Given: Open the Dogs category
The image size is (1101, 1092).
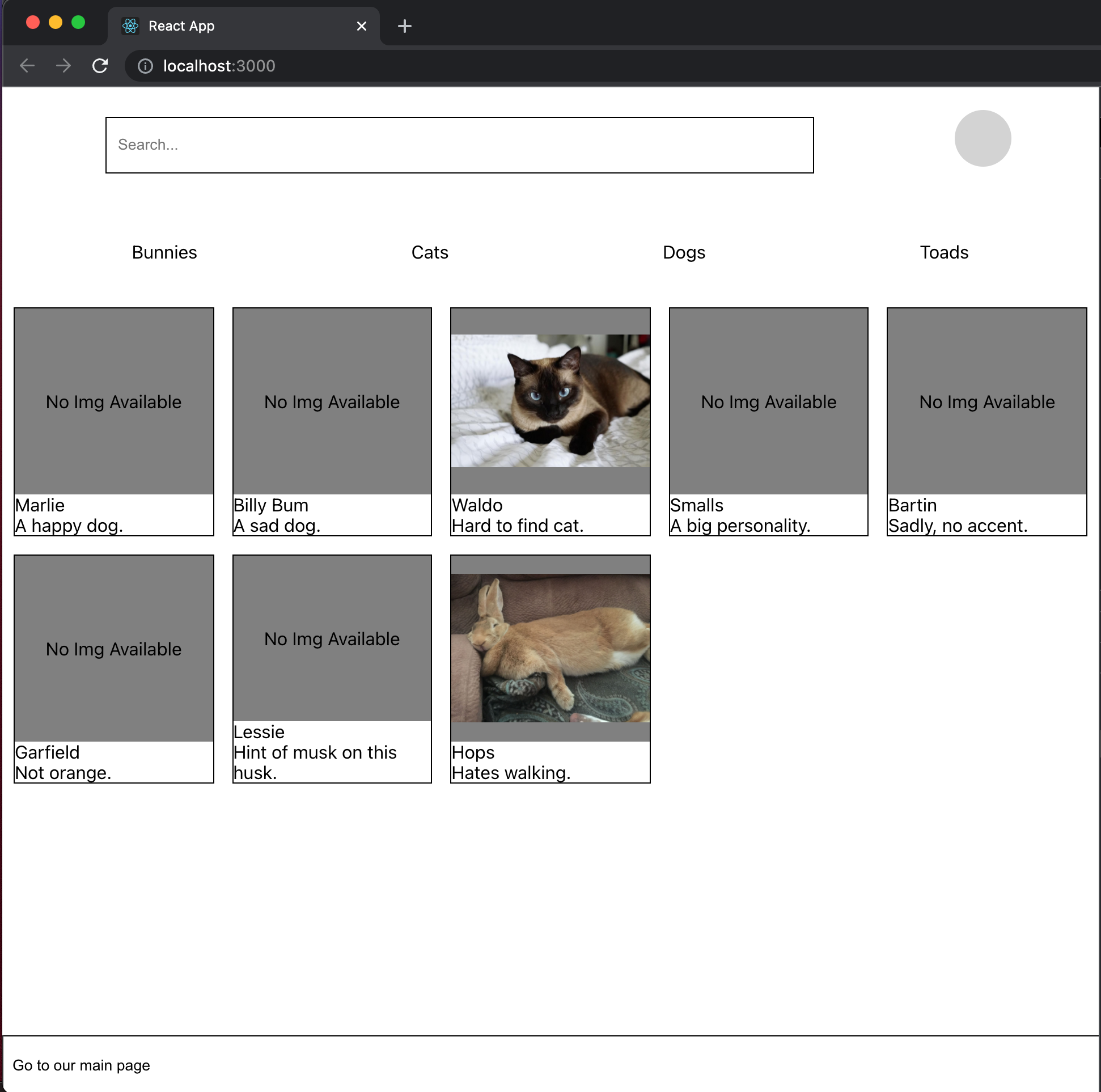Looking at the screenshot, I should [684, 252].
